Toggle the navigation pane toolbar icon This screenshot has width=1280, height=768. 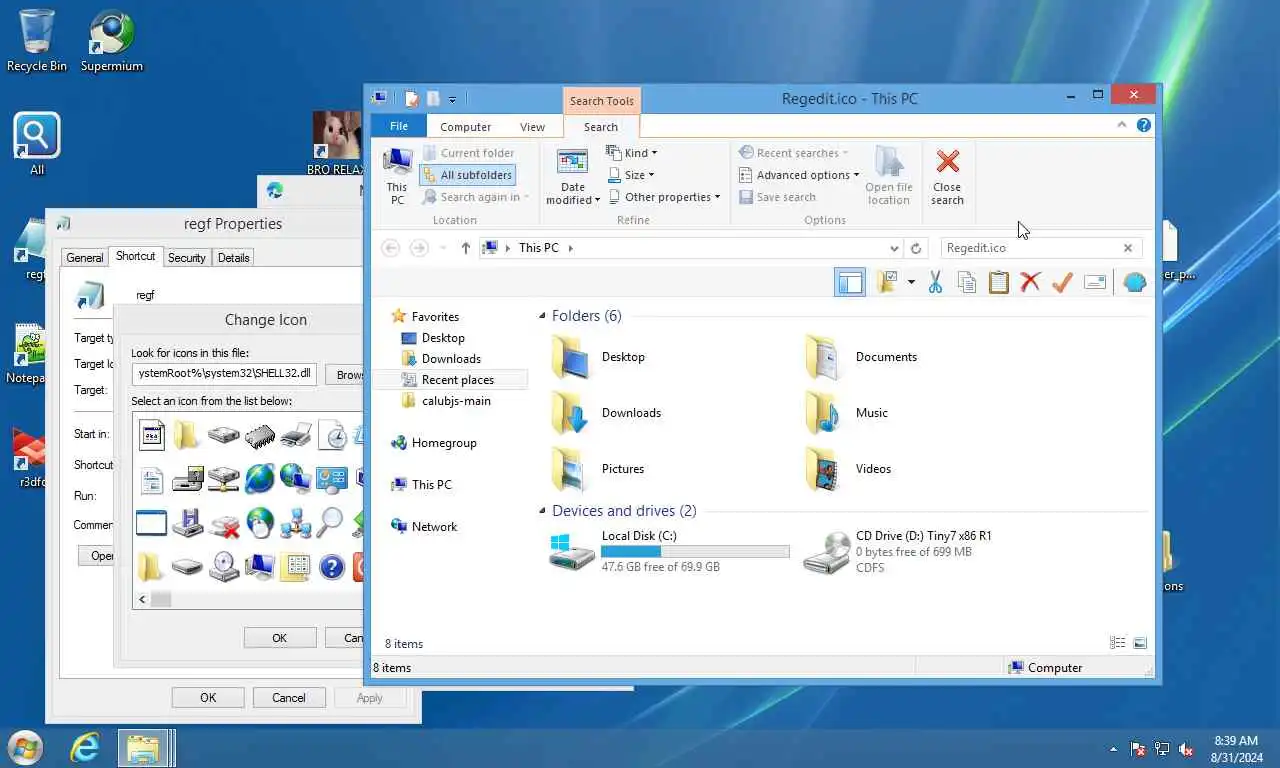tap(850, 283)
